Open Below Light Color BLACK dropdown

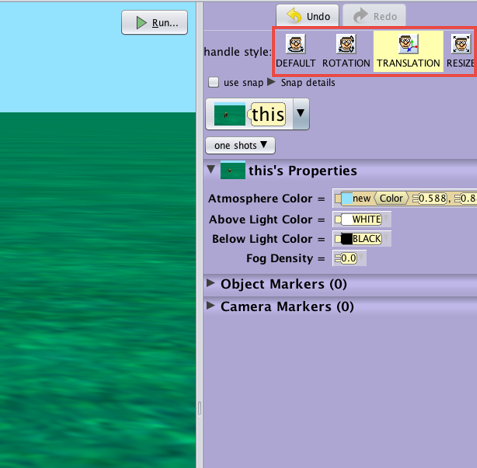[386, 239]
